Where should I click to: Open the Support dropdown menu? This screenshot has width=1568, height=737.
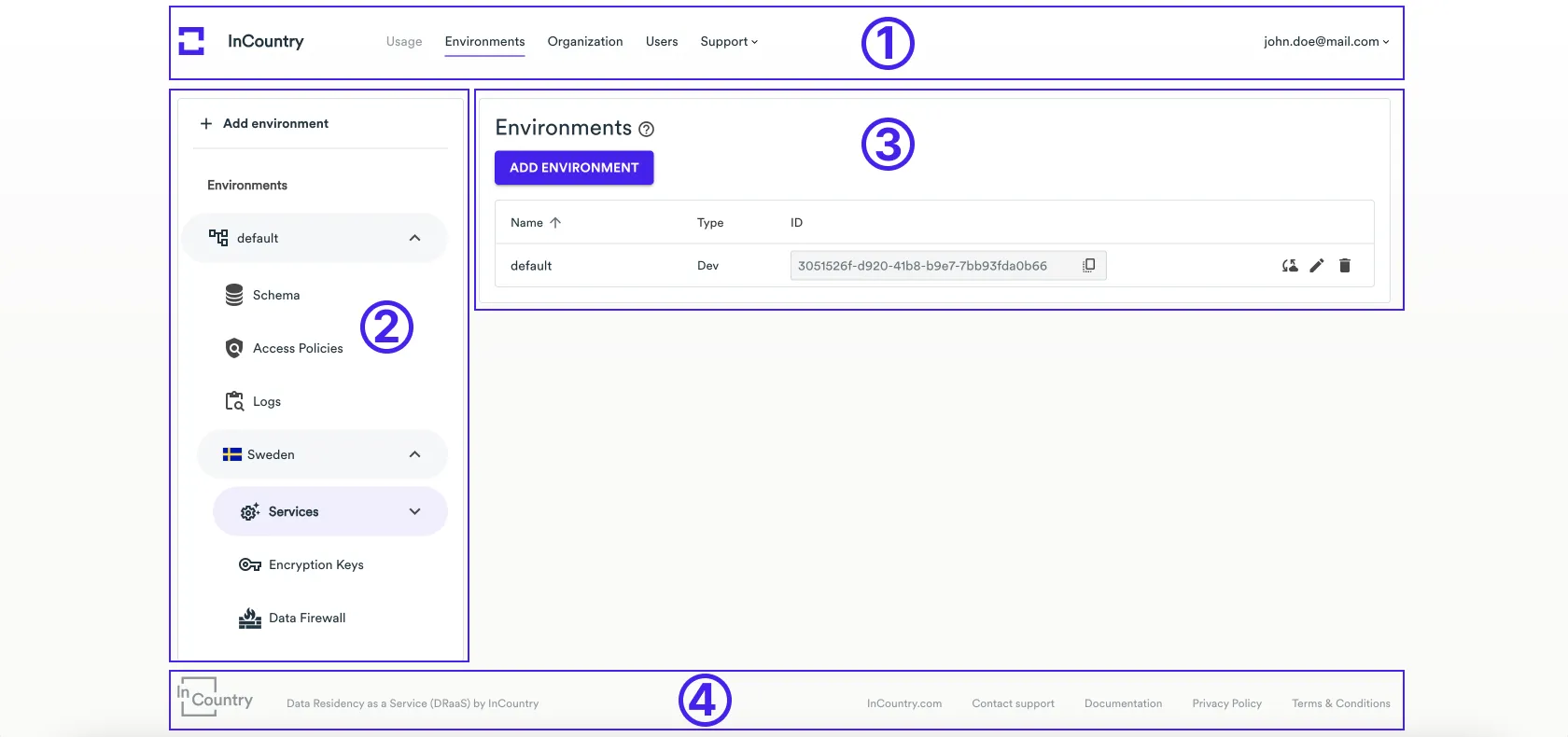[729, 41]
